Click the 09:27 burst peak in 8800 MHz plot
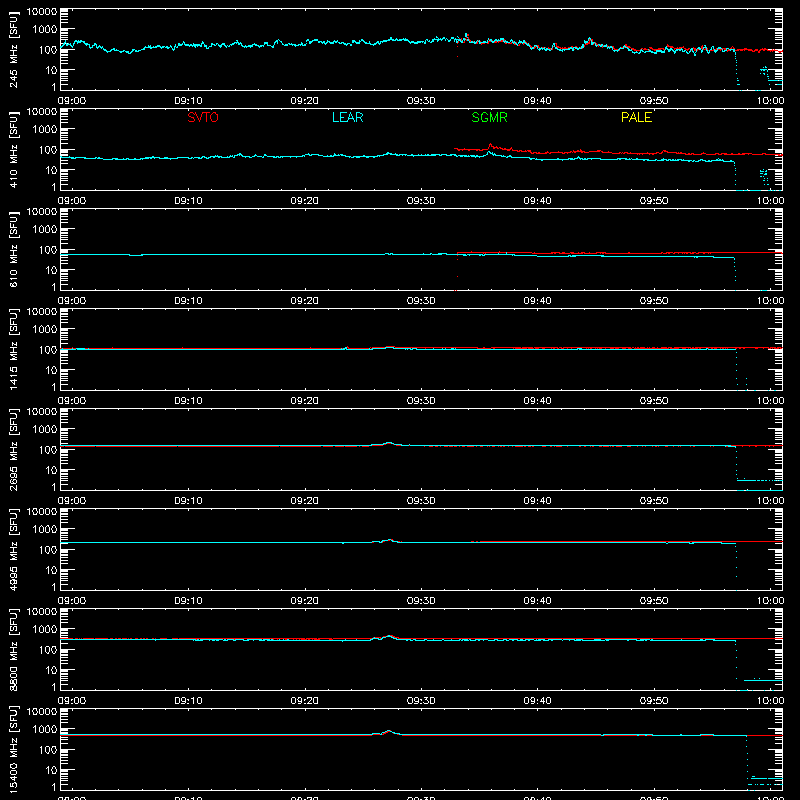800x800 pixels. click(x=389, y=636)
